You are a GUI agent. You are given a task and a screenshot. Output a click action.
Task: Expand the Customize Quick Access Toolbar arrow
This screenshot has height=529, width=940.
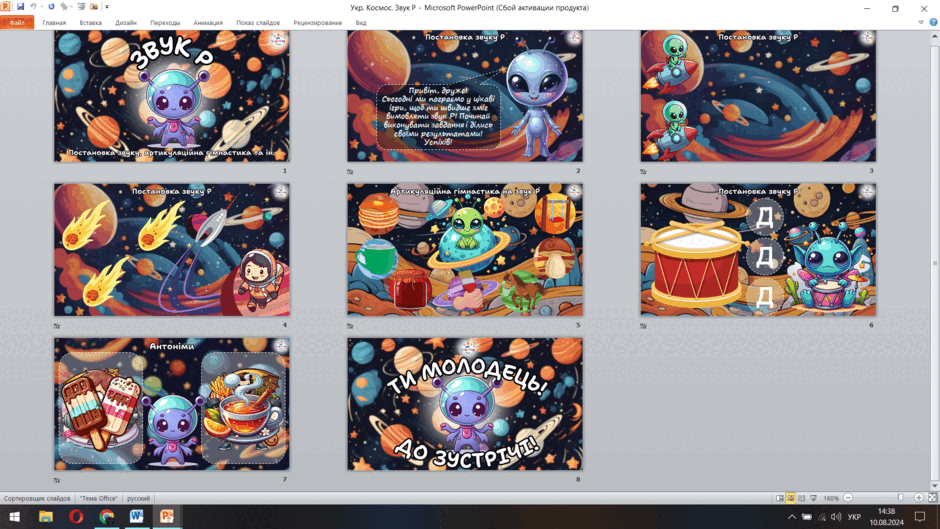click(107, 7)
